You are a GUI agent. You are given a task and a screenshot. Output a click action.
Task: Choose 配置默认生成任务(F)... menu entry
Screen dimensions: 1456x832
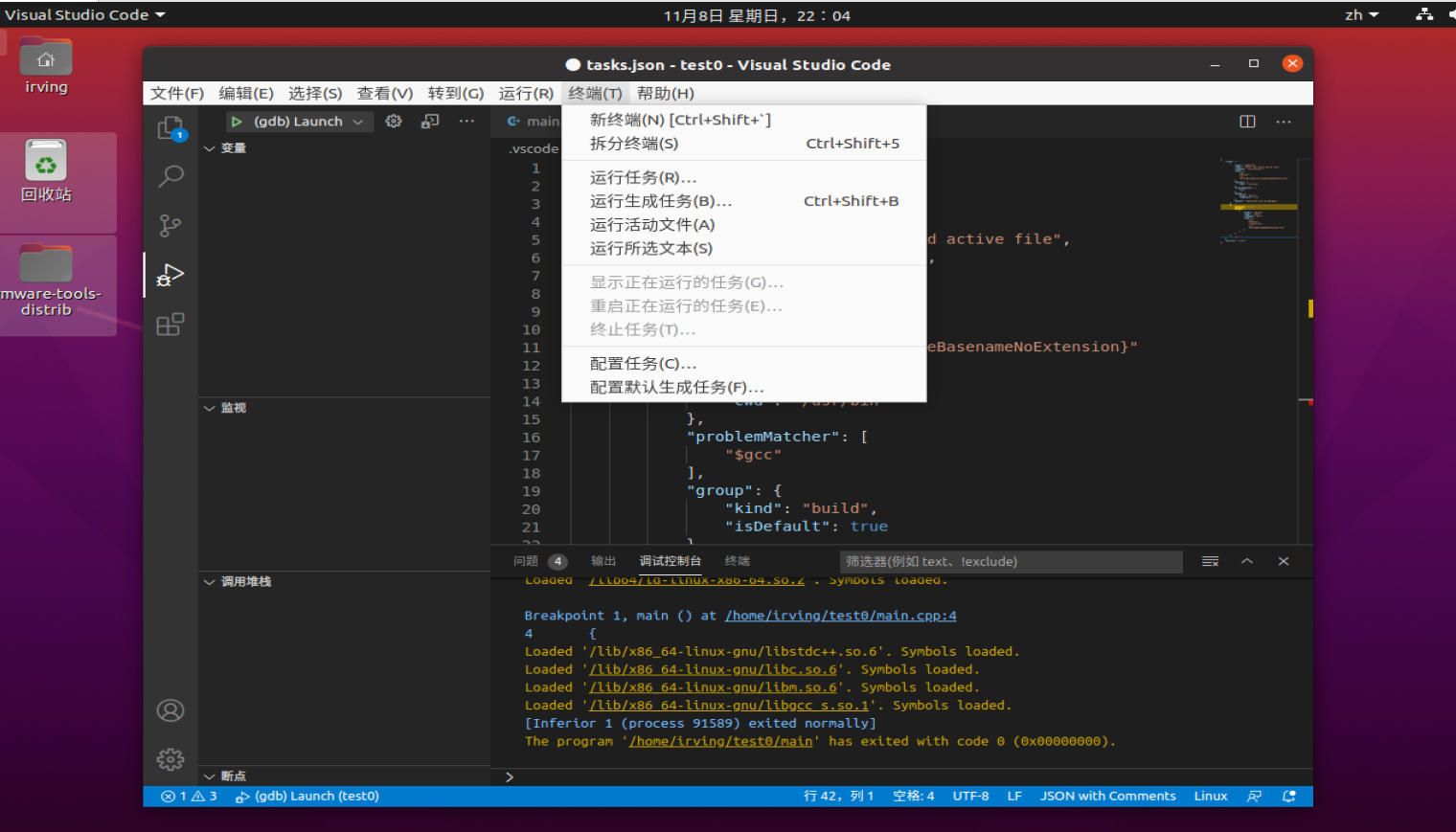744,388
